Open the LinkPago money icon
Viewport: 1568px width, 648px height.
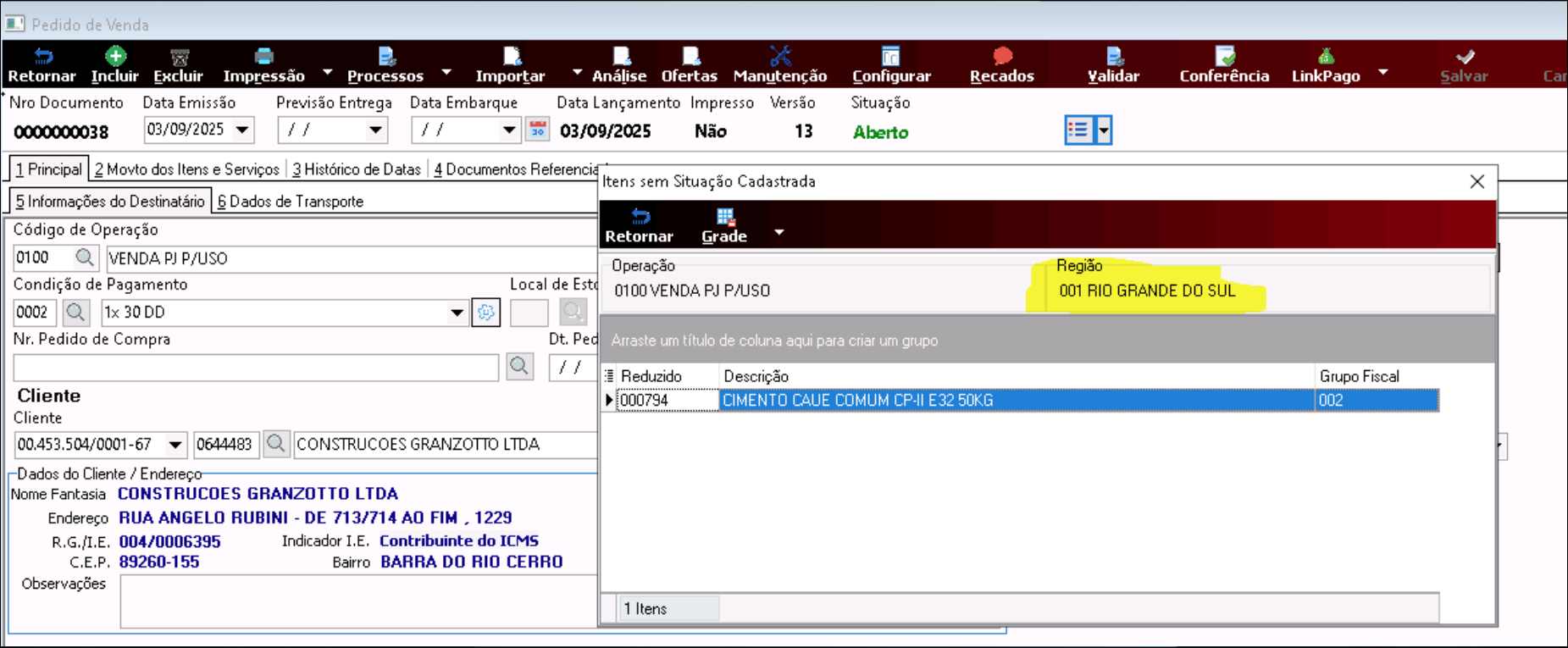[x=1325, y=57]
